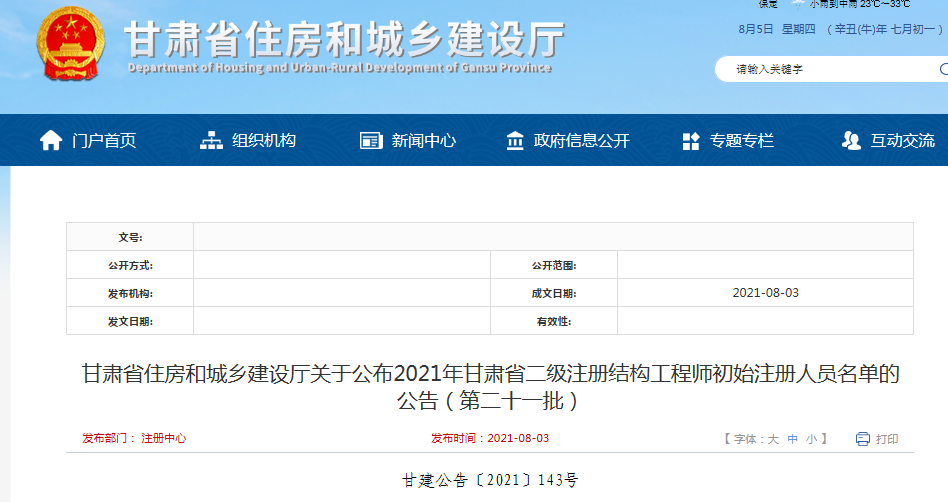Click the grid icon beside 专题专栏

691,141
